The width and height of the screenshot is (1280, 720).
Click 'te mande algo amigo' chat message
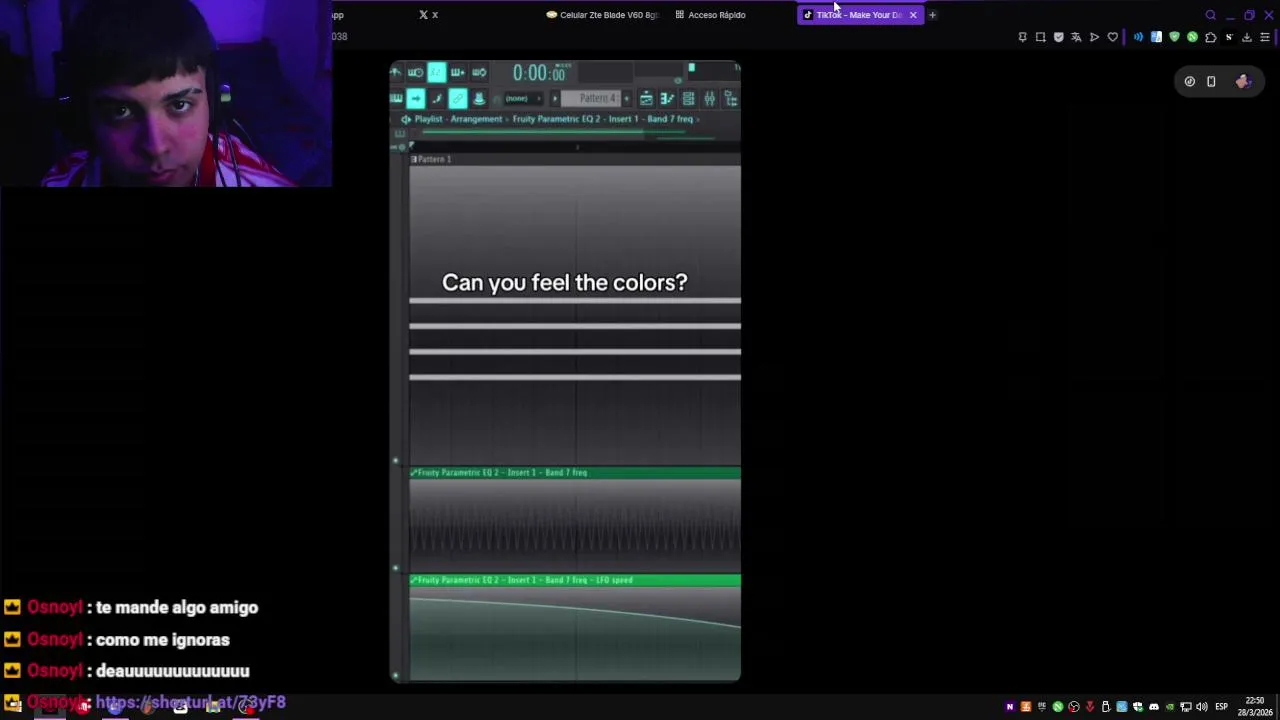177,607
